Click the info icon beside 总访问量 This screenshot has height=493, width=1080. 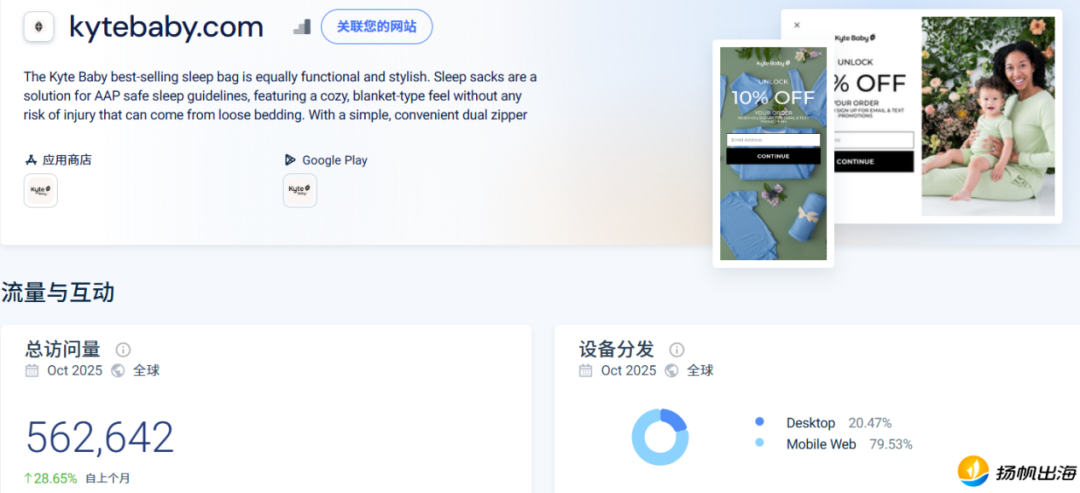coord(123,350)
